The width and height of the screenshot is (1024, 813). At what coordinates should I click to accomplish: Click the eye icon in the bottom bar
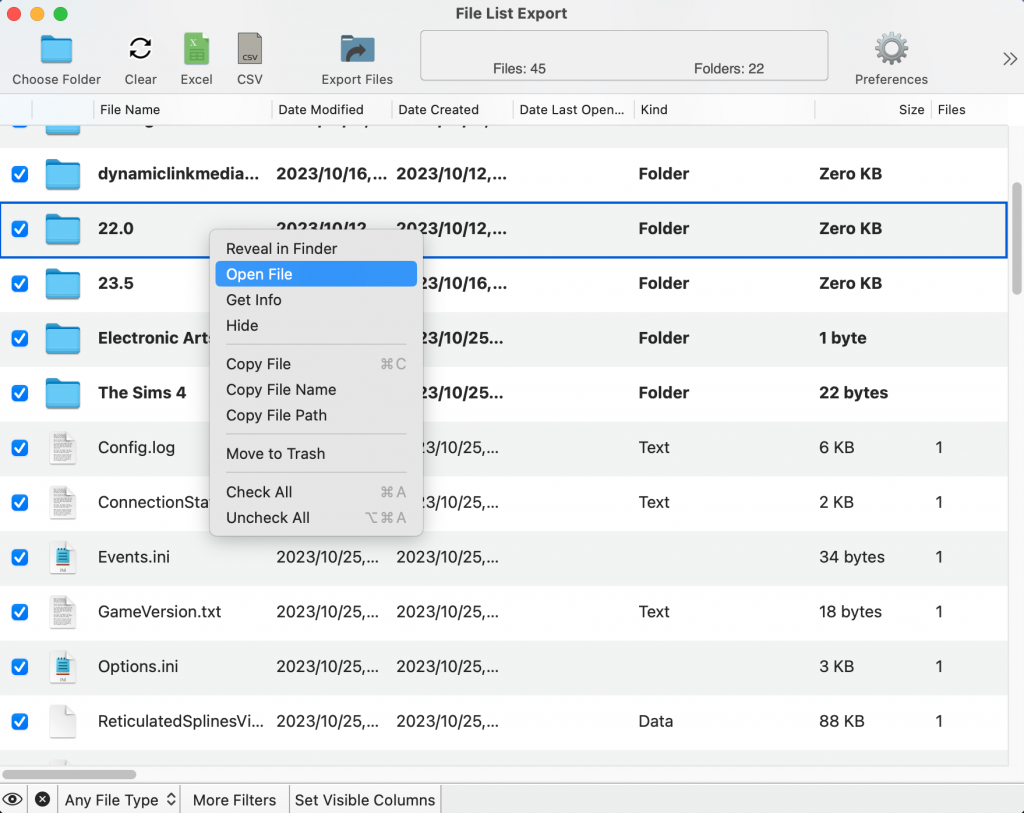[13, 799]
